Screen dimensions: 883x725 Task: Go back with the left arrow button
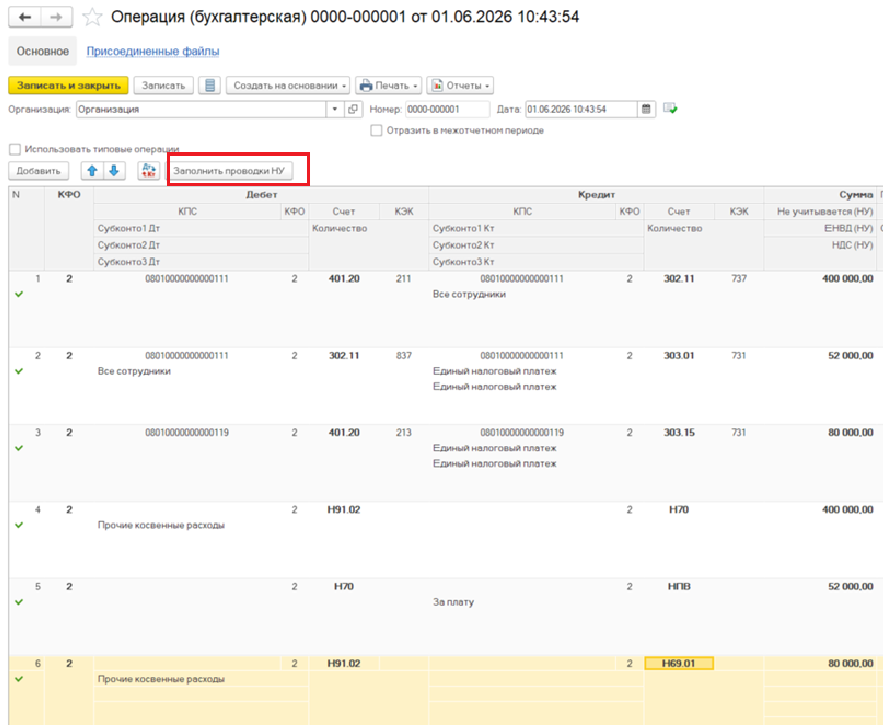pos(25,17)
